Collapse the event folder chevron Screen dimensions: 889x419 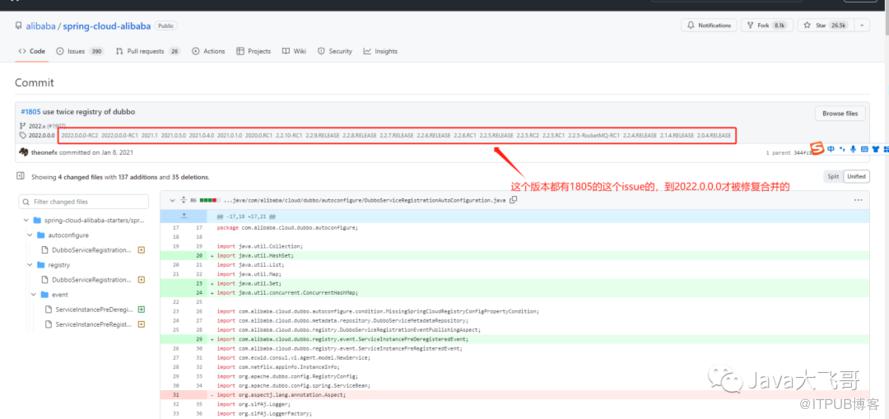33,295
